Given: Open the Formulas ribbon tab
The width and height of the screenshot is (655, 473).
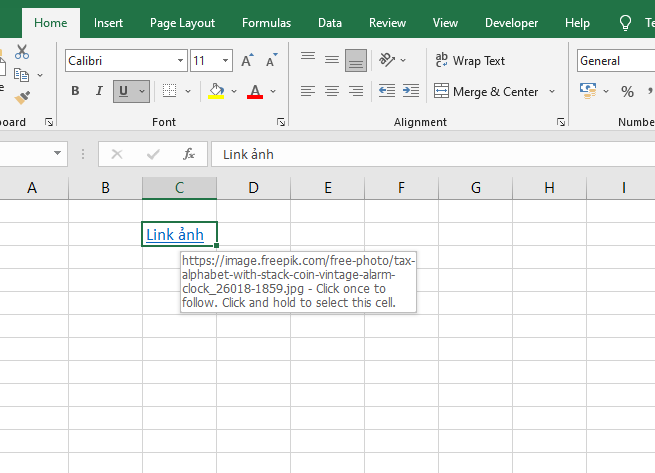Looking at the screenshot, I should [266, 22].
